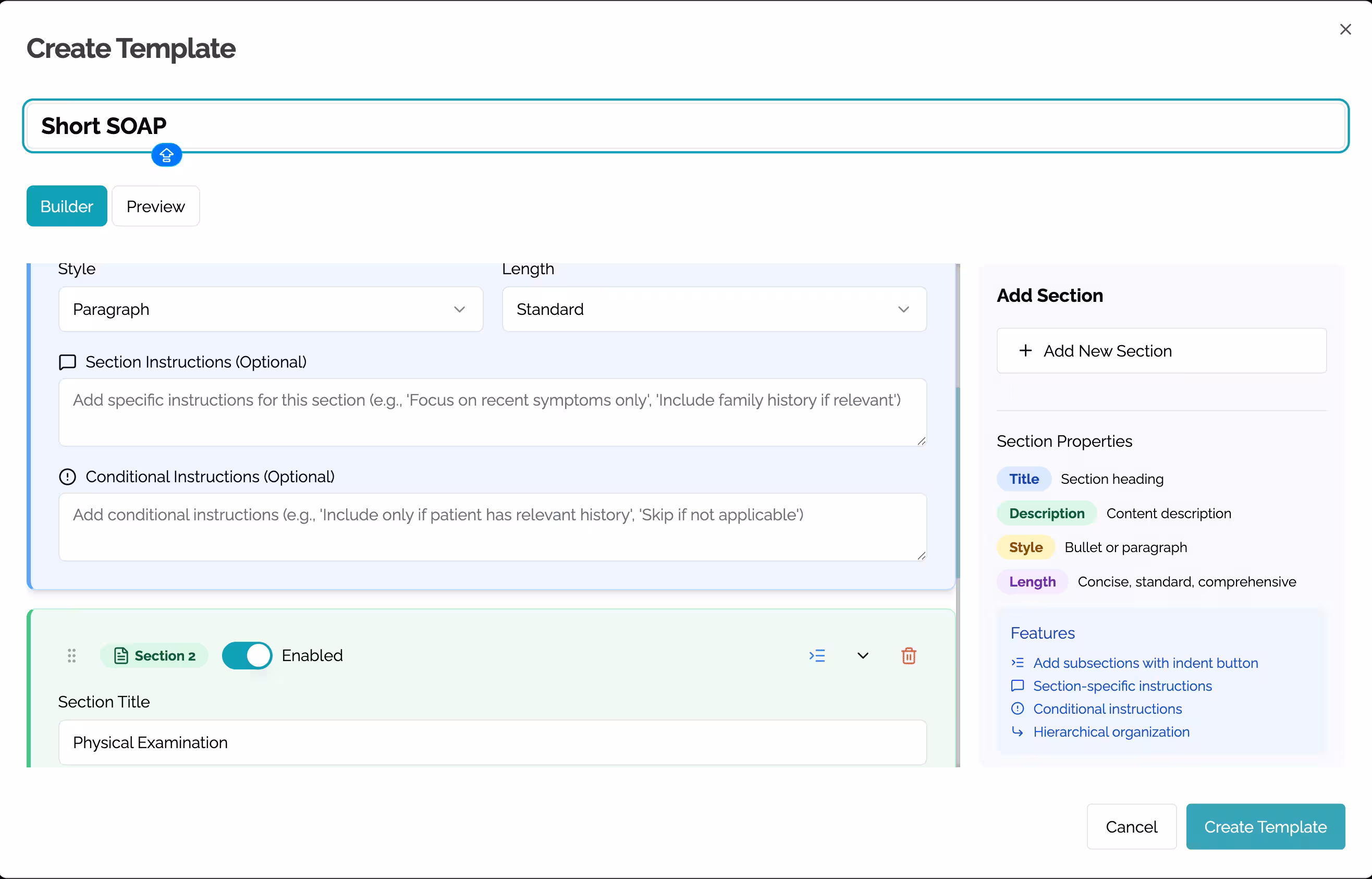
Task: Click the Create Template button
Action: 1265,827
